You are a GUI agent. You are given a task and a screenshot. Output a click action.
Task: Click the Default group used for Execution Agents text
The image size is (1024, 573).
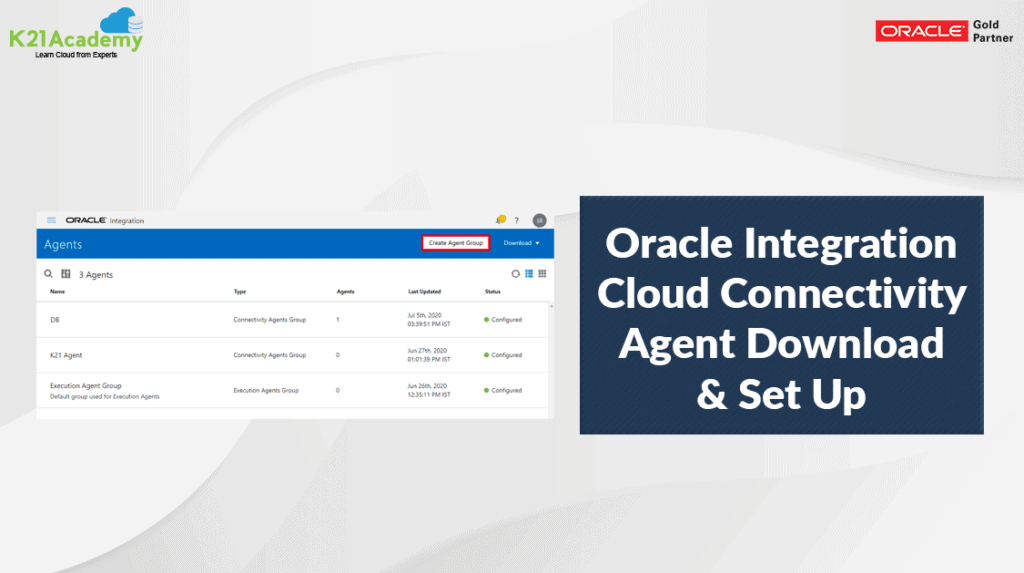104,397
